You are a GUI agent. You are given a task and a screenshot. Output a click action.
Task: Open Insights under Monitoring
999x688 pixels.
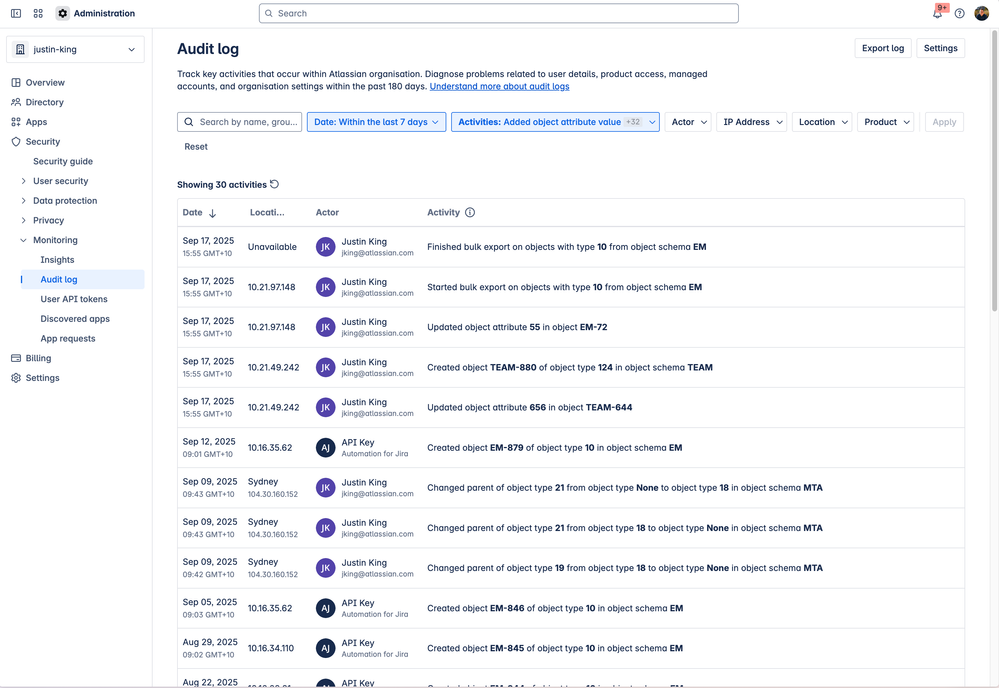tap(57, 259)
